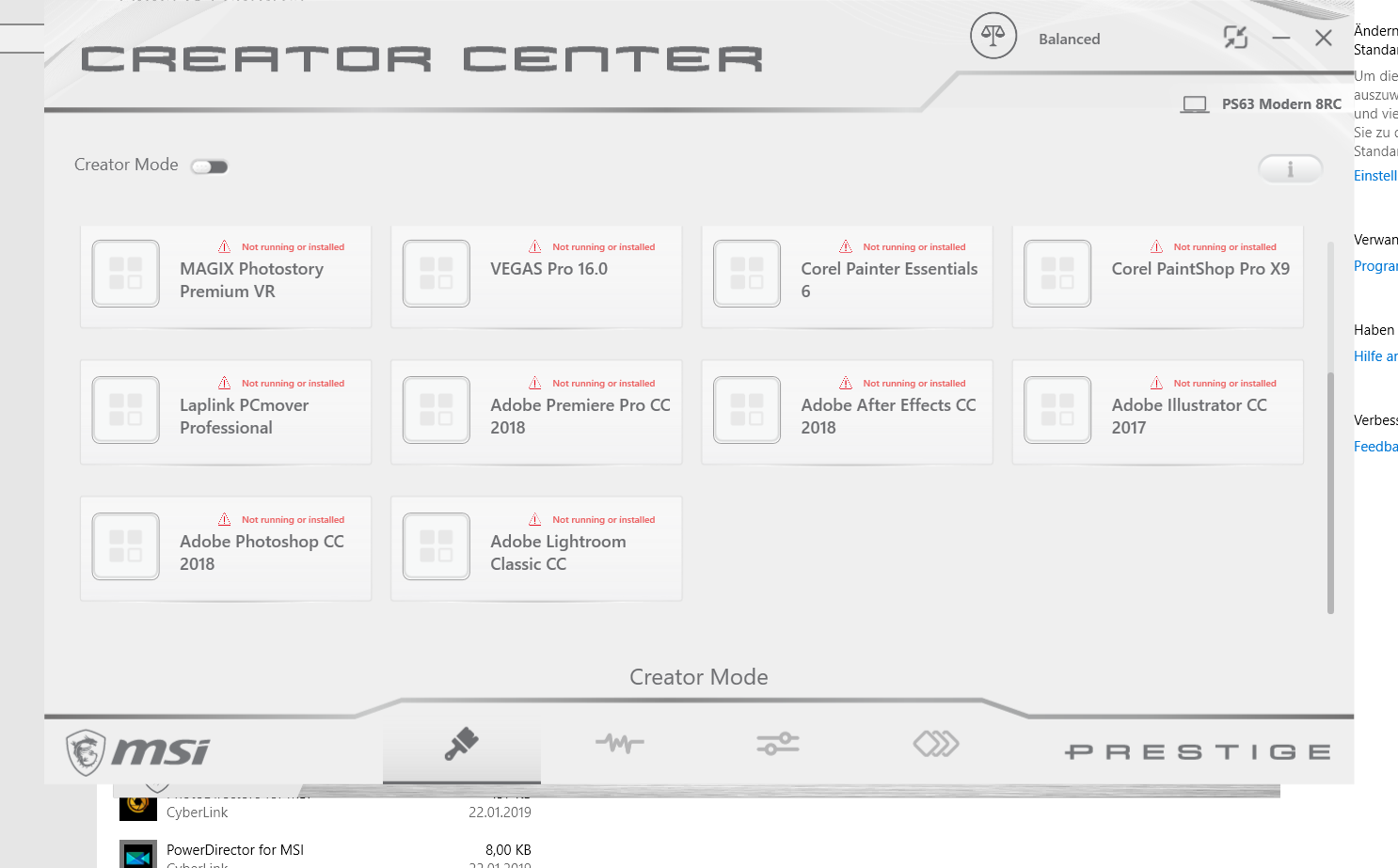Click the laptop icon beside PS63 Modern 8RC
1398x868 pixels.
[1195, 104]
